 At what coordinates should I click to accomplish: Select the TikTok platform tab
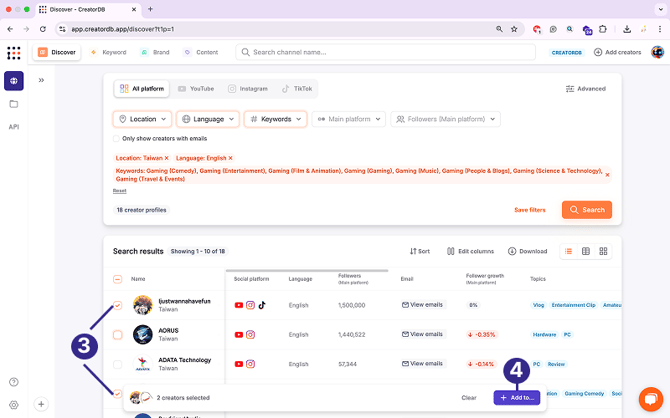[297, 88]
